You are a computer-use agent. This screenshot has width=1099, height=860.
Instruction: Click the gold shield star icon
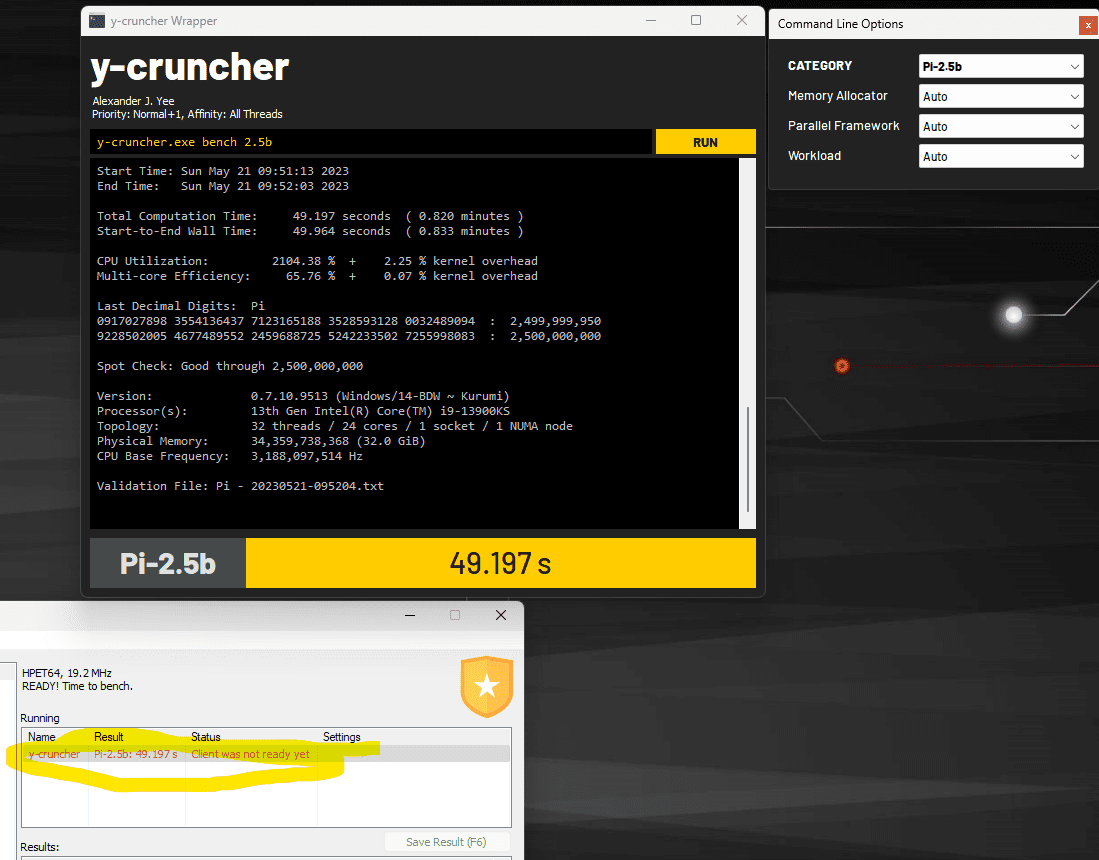pyautogui.click(x=486, y=686)
